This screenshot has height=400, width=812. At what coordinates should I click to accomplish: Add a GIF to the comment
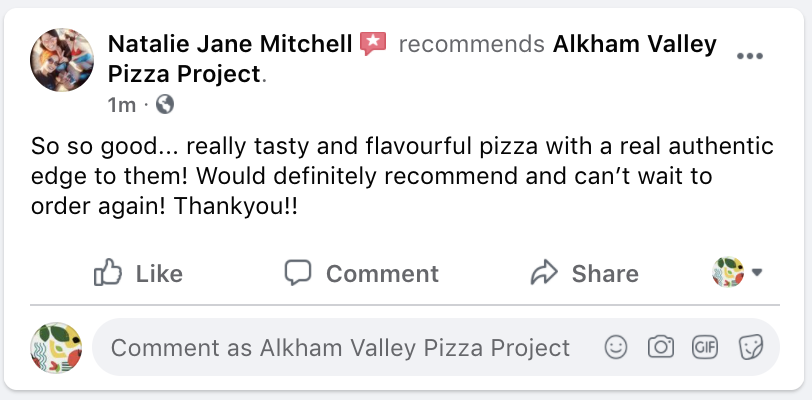tap(705, 347)
